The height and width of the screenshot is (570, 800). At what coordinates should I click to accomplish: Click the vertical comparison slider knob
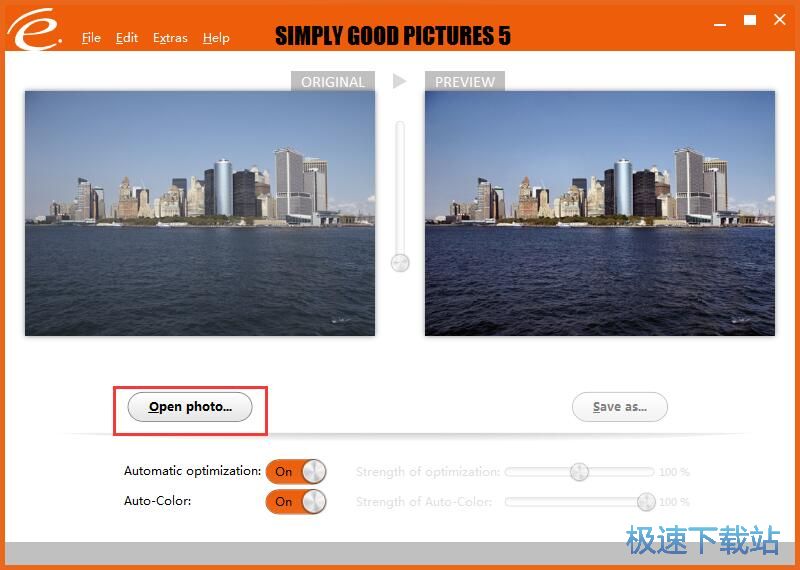coord(400,263)
